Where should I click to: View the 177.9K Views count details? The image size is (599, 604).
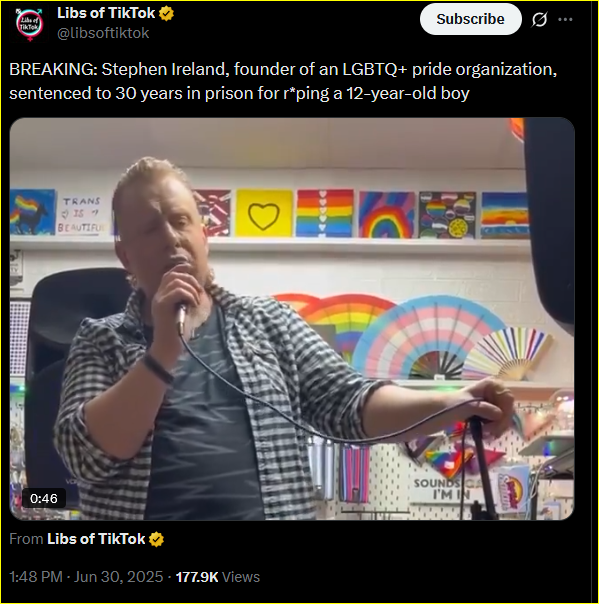click(218, 577)
